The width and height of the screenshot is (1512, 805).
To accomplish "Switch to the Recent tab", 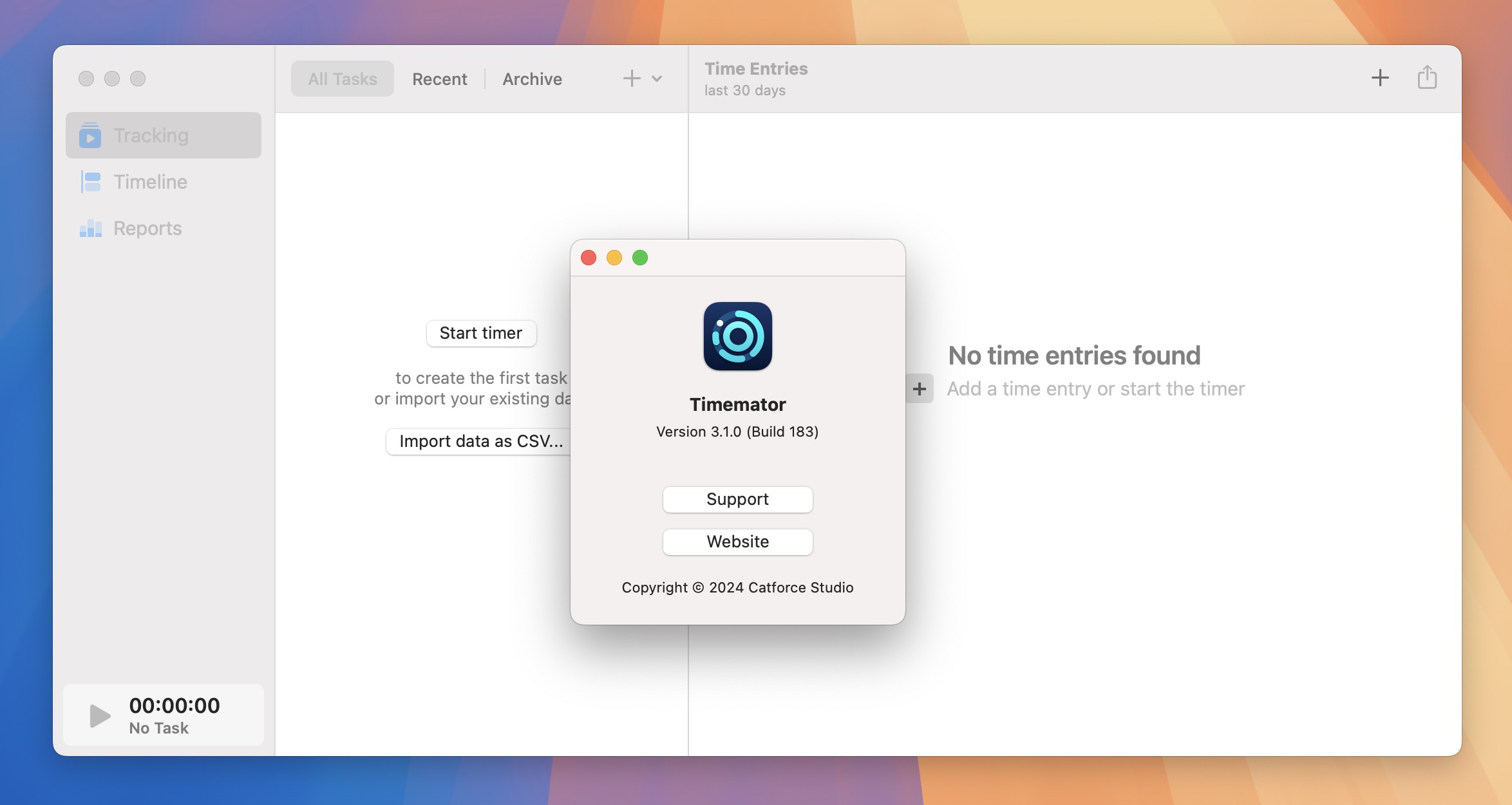I will [x=440, y=79].
